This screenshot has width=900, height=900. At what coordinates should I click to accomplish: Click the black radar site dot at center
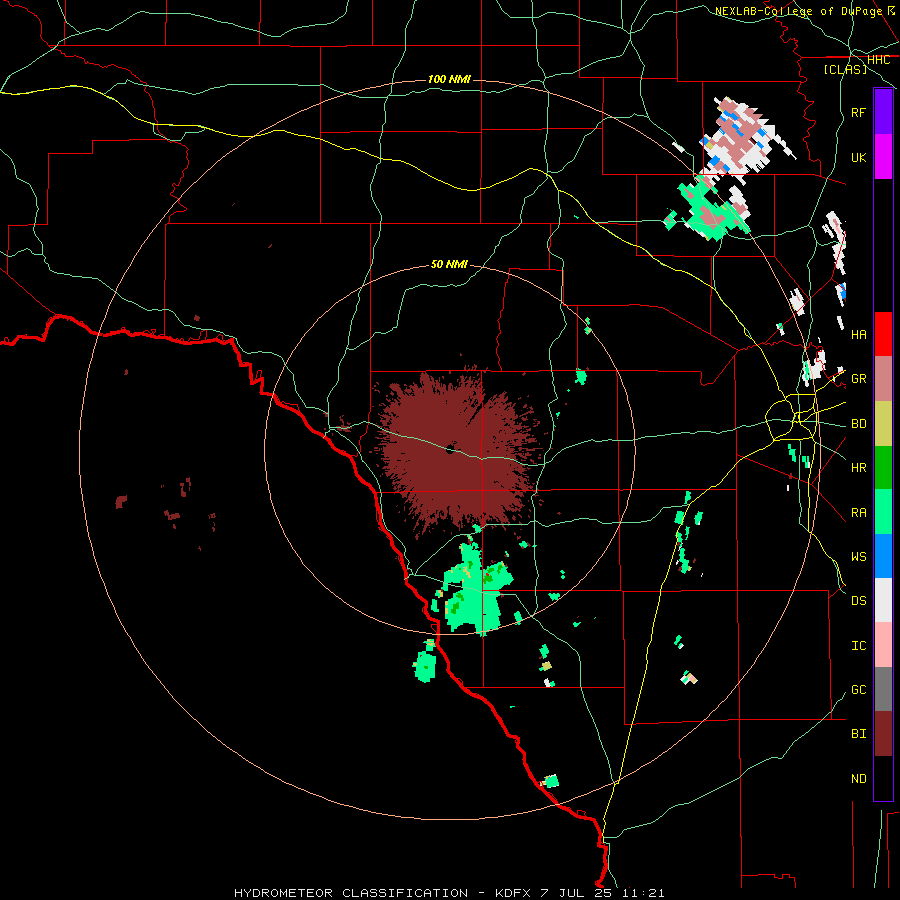click(450, 449)
